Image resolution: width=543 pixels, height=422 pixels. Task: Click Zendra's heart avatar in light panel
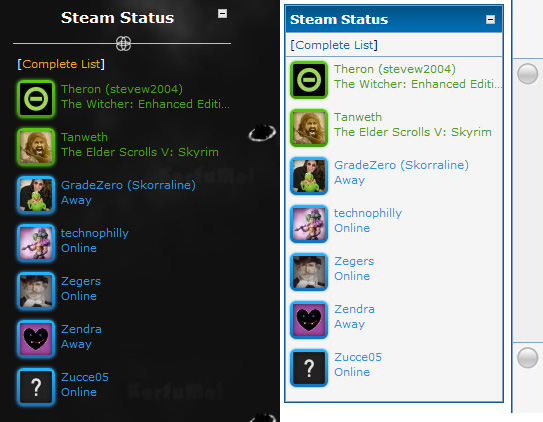click(309, 320)
